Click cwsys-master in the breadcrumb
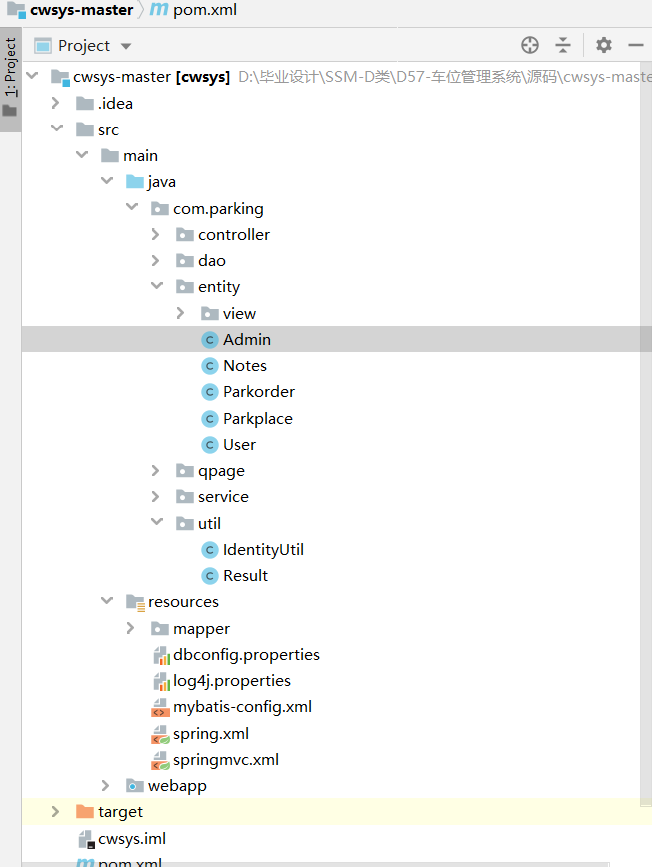Image resolution: width=652 pixels, height=867 pixels. pos(81,10)
